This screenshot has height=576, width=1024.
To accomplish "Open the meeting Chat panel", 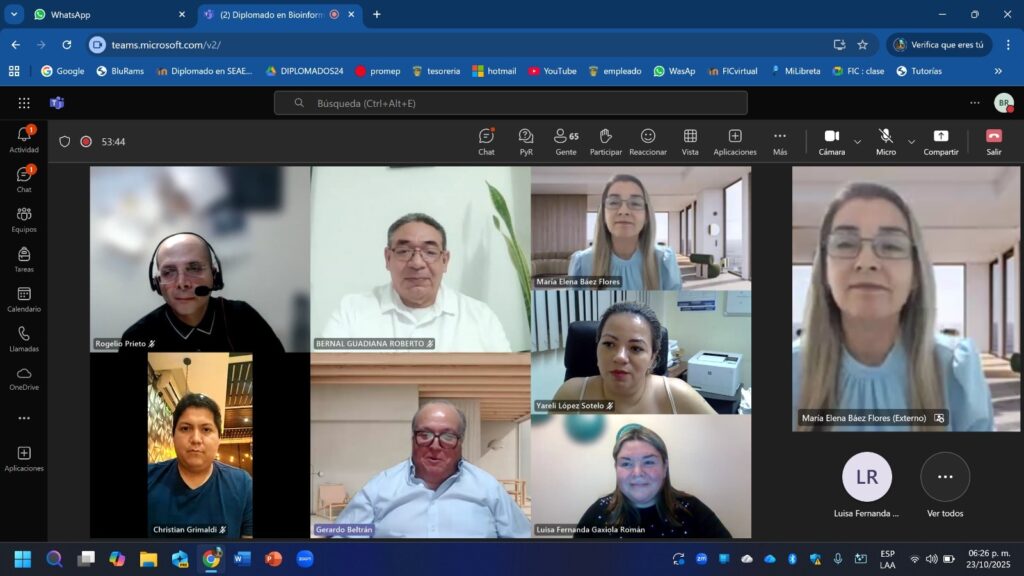I will [486, 141].
